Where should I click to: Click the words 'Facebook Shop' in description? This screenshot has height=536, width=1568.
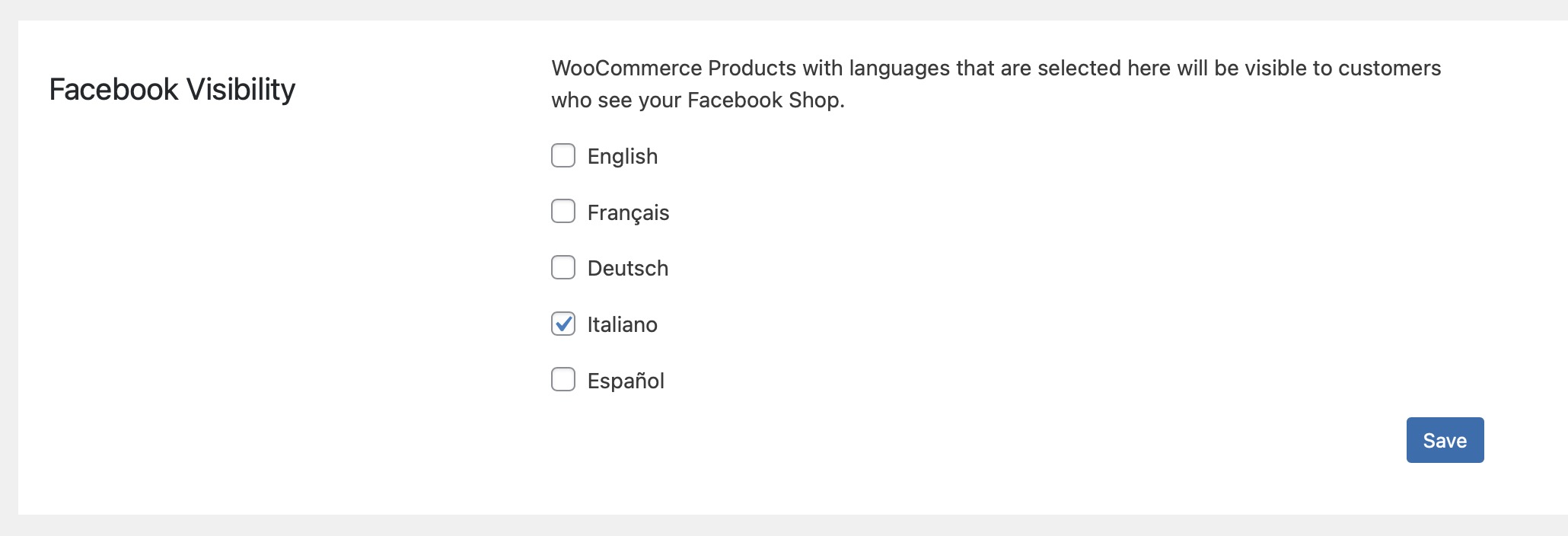763,100
